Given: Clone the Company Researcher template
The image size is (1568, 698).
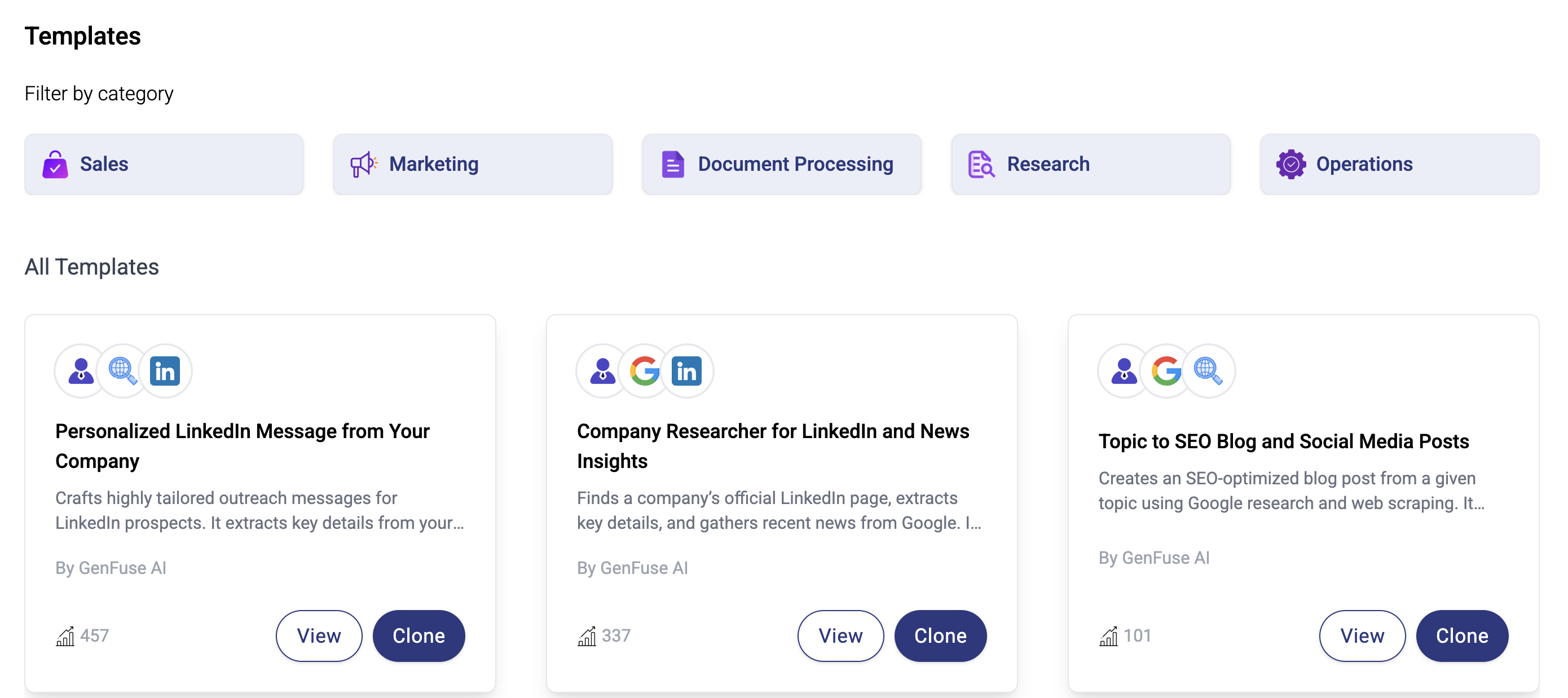Looking at the screenshot, I should point(940,635).
